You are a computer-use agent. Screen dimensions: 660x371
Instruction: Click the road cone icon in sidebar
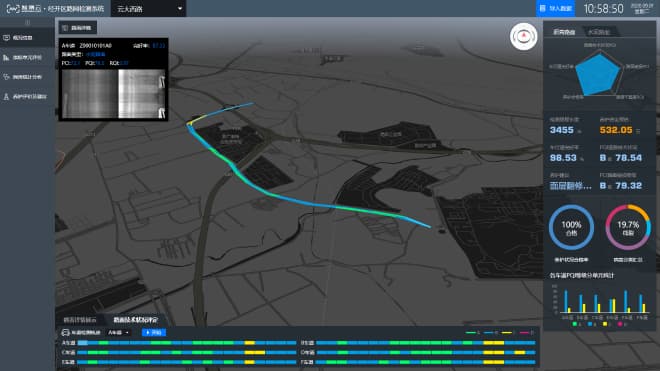pyautogui.click(x=6, y=96)
